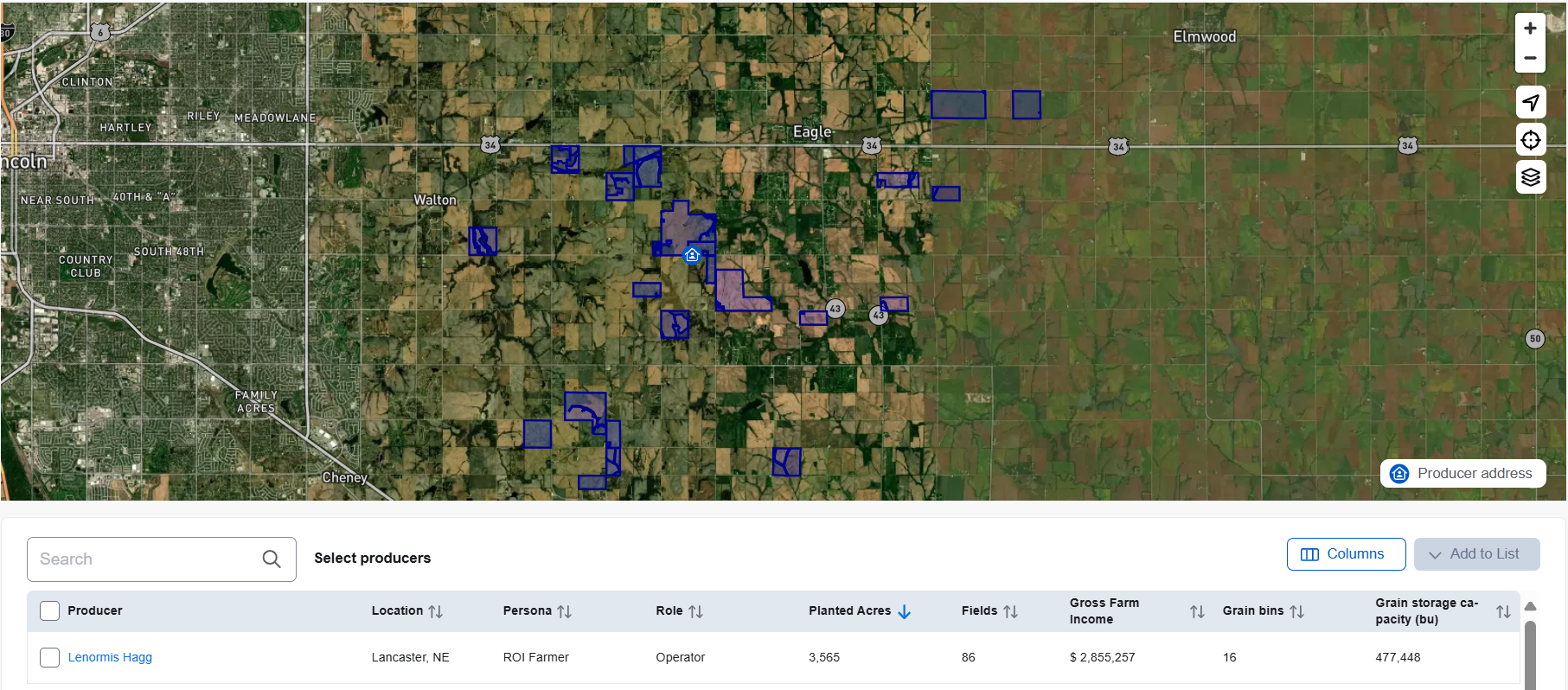Viewport: 1568px width, 690px height.
Task: Sort by the Role column header
Action: pyautogui.click(x=696, y=611)
